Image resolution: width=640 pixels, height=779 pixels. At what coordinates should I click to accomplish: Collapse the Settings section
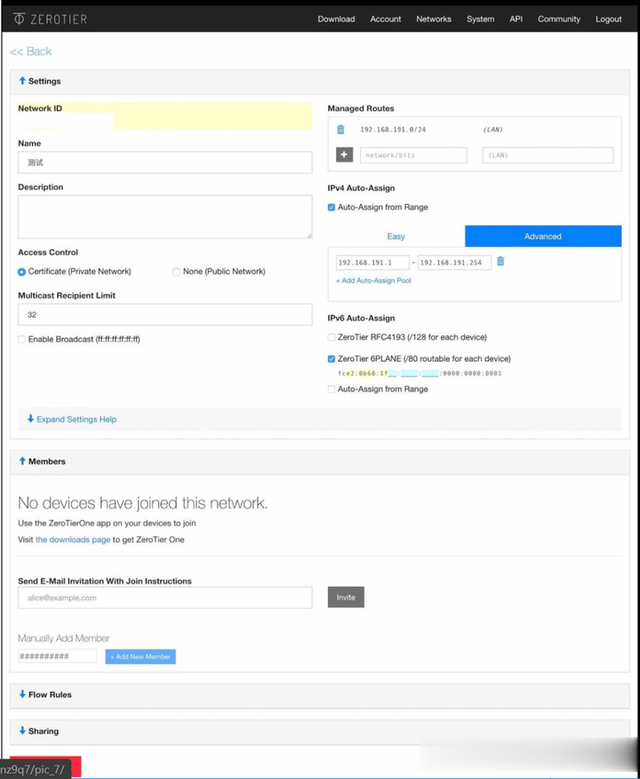coord(40,81)
